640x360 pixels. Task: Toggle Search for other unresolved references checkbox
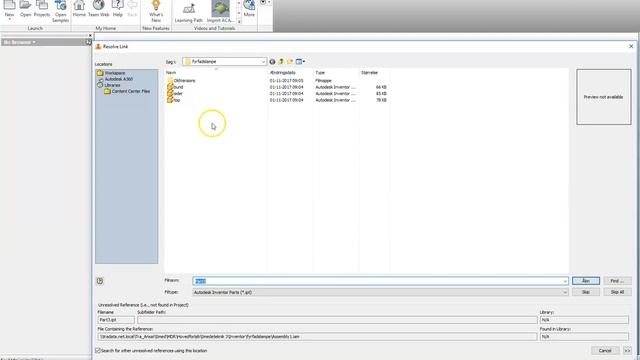click(x=98, y=351)
